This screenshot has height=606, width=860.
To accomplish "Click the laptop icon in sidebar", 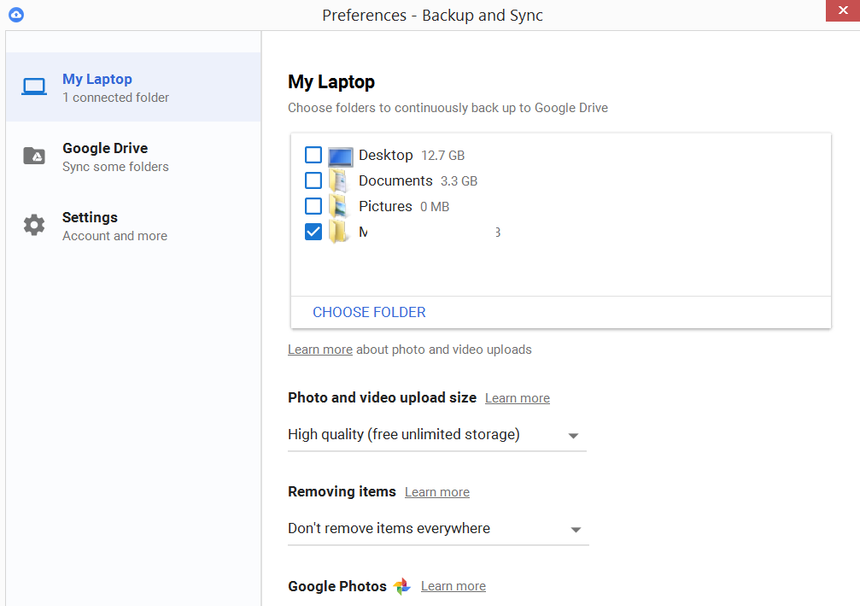I will coord(34,87).
